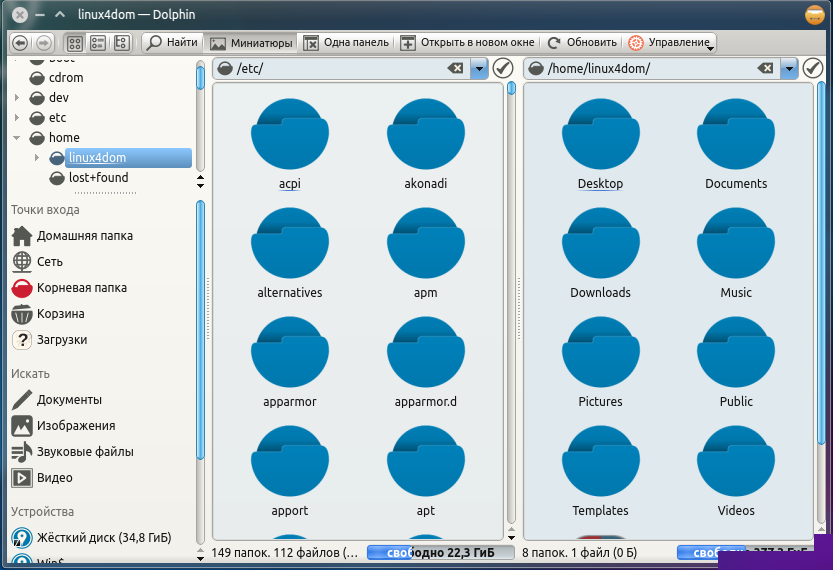The image size is (833, 570).
Task: Select the Templates folder
Action: pos(600,471)
